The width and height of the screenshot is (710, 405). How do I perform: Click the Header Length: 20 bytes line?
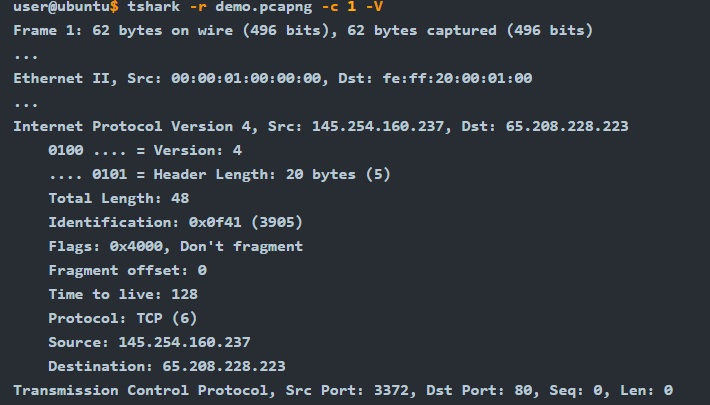(x=219, y=174)
